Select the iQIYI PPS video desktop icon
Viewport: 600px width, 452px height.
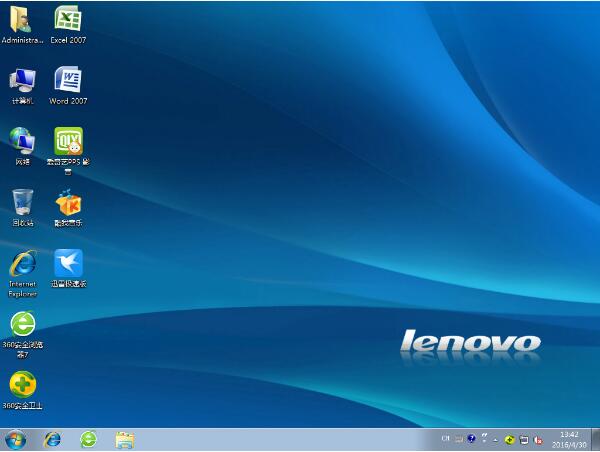pos(68,151)
